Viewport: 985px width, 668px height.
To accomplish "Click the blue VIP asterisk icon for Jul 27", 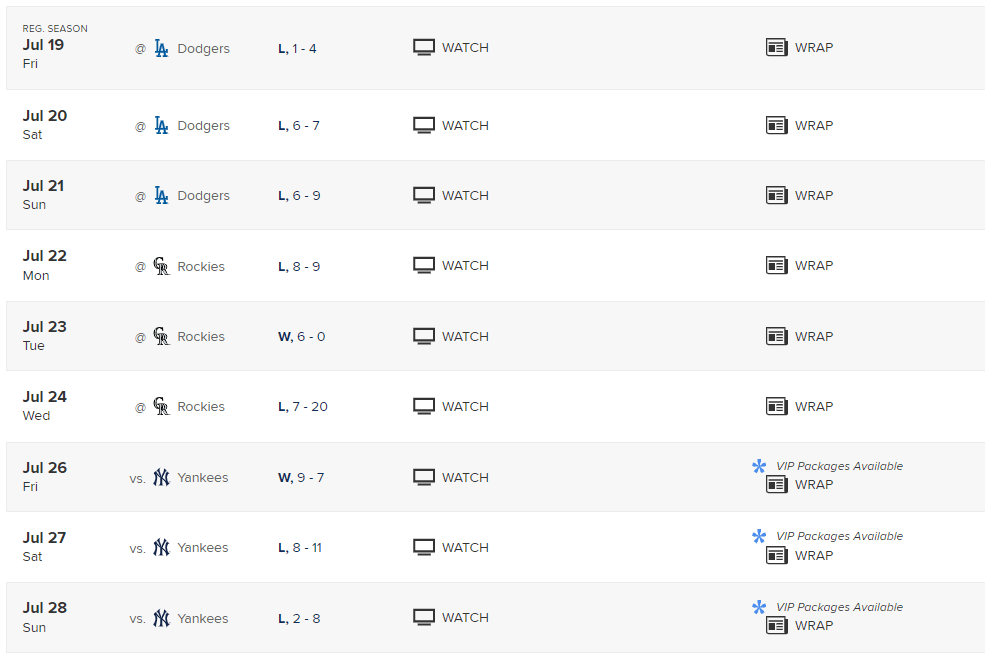I will pyautogui.click(x=759, y=537).
